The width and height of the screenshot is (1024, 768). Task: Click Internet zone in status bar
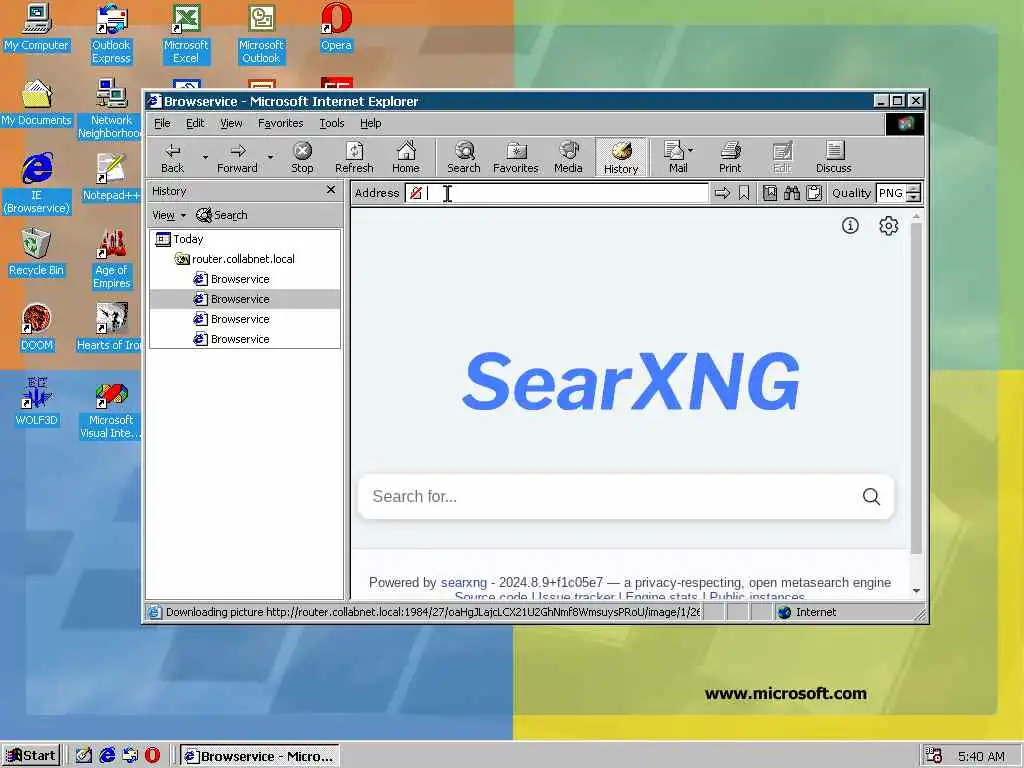coord(807,613)
